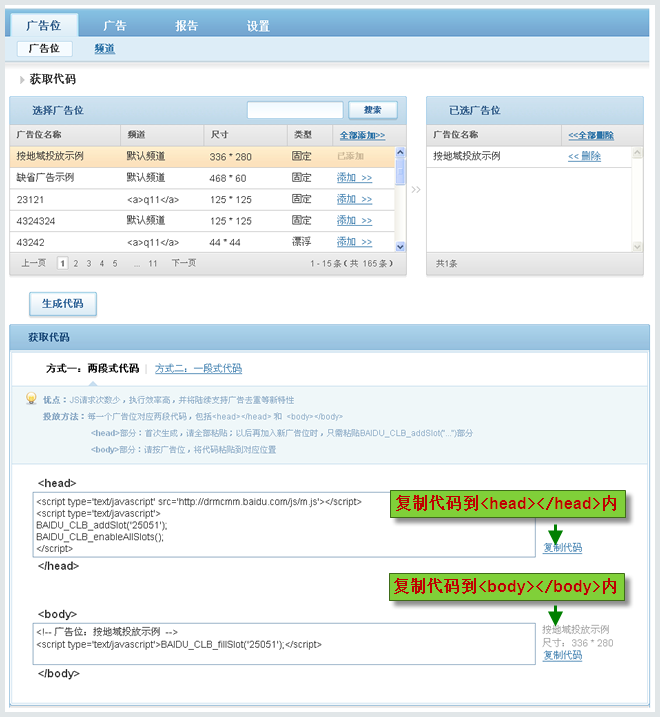Click the 漂浮 type cell
Screen dimensions: 660x717
[302, 241]
